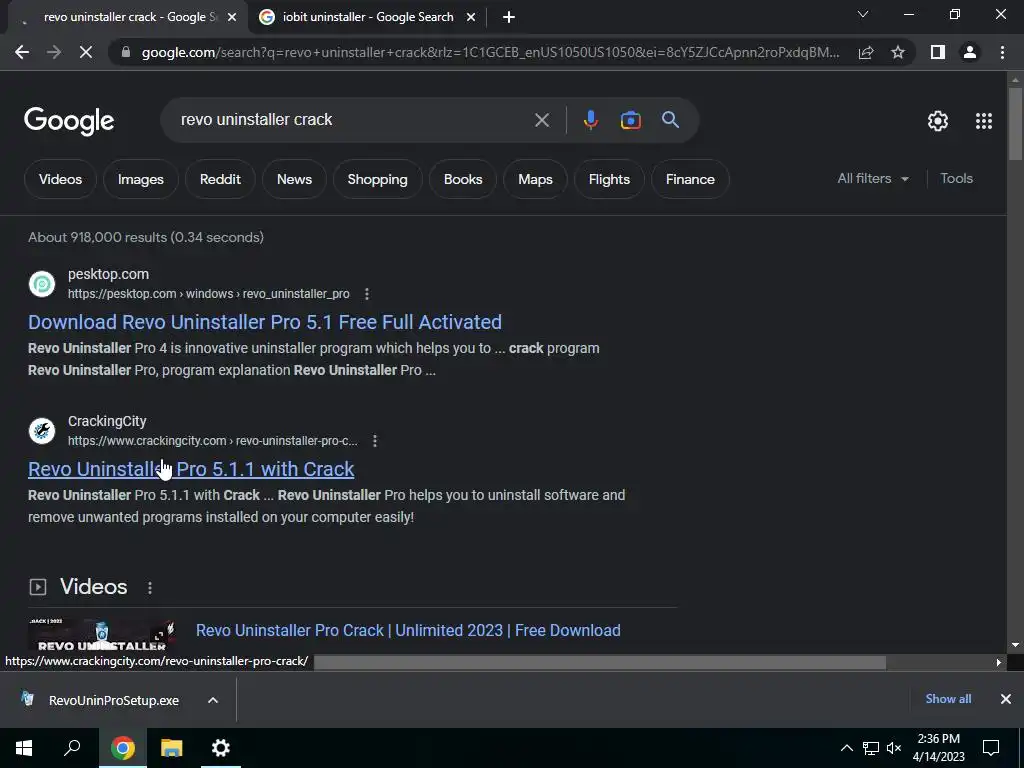Click the magnifier search button
The height and width of the screenshot is (768, 1024).
coord(670,120)
